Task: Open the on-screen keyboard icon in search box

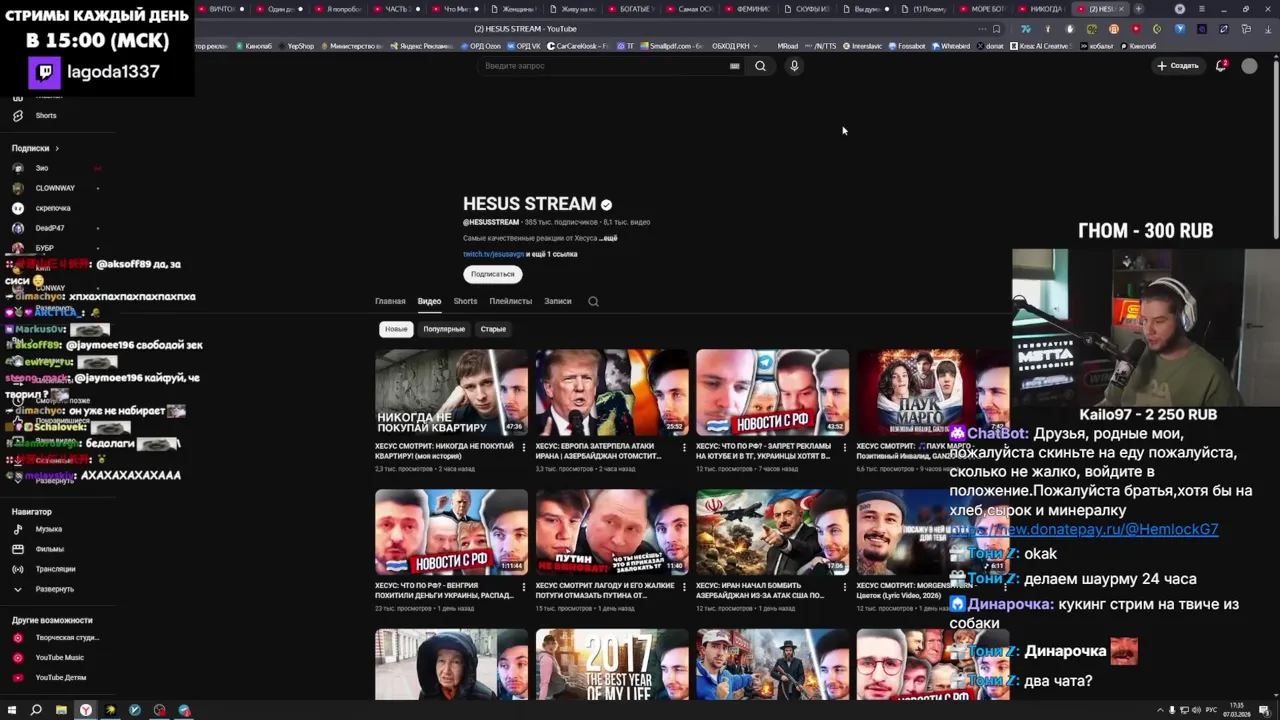Action: click(x=734, y=66)
